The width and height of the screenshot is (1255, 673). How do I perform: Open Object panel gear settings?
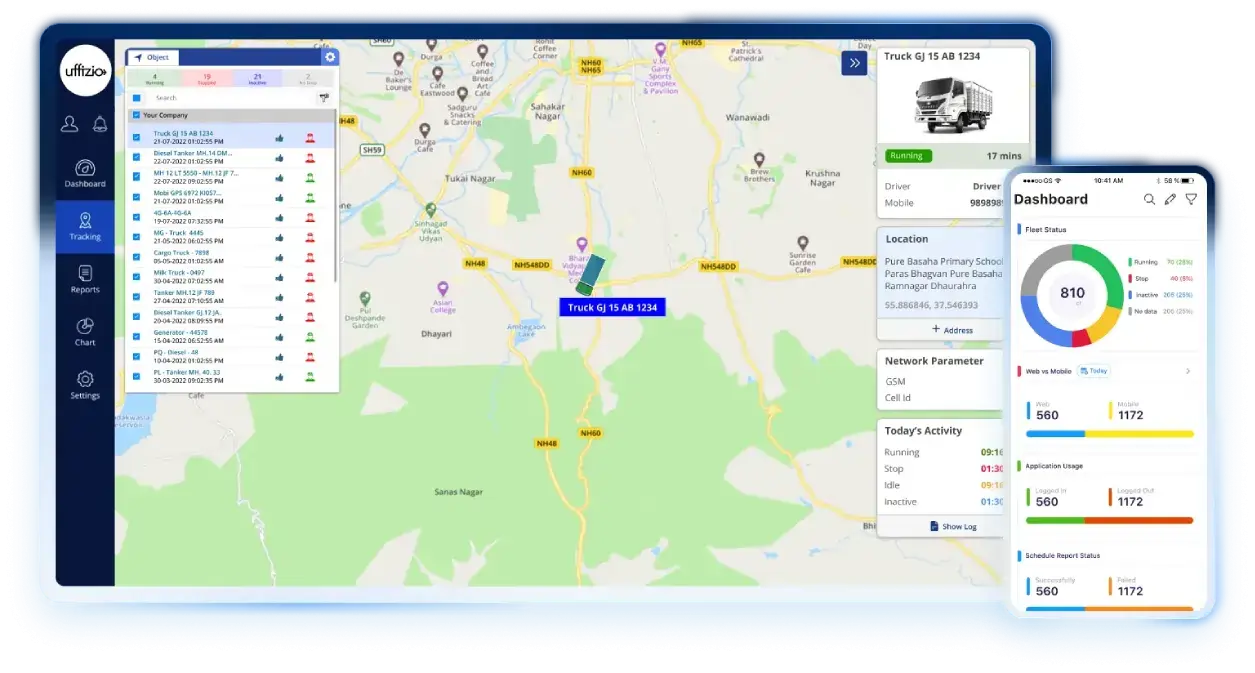330,57
